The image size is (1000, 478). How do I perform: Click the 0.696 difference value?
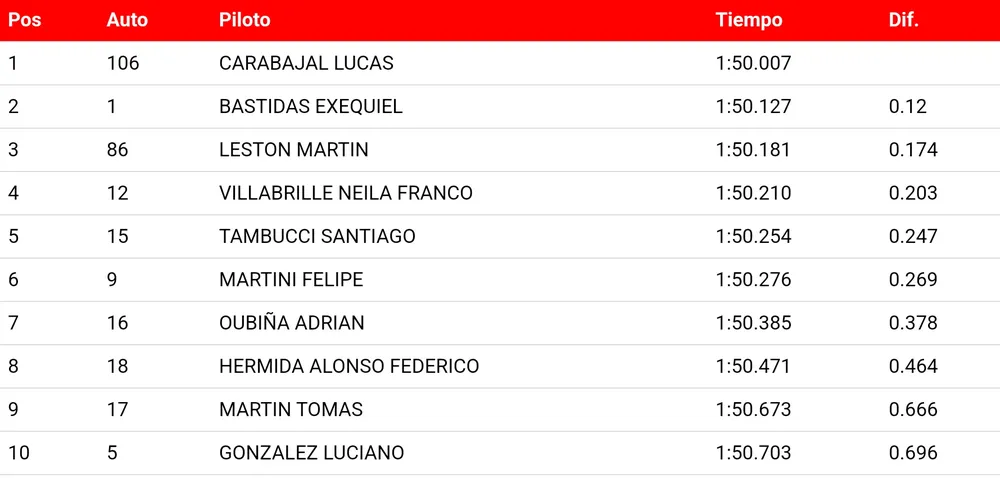[913, 453]
